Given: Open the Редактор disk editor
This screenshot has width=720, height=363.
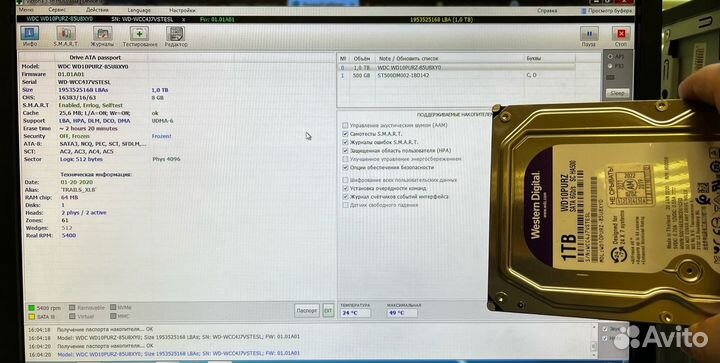Looking at the screenshot, I should pos(176,36).
